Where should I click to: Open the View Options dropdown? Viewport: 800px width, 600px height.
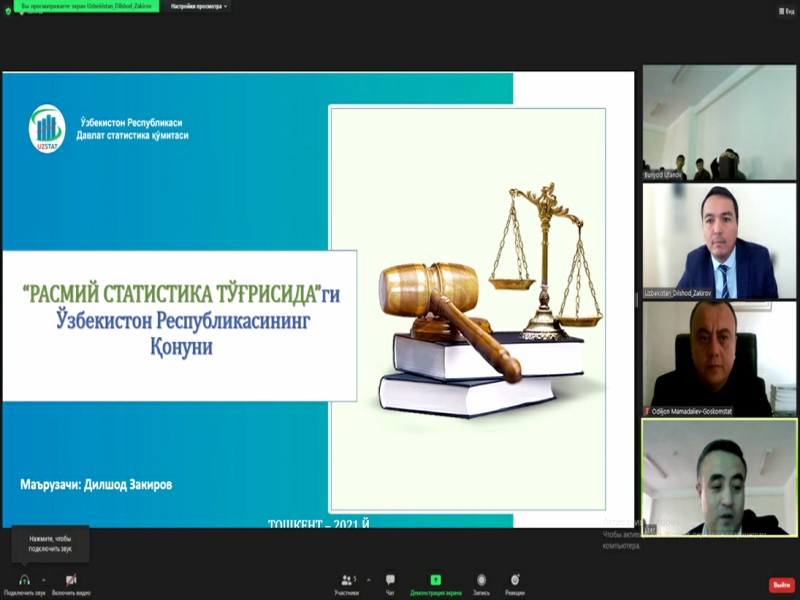[199, 6]
